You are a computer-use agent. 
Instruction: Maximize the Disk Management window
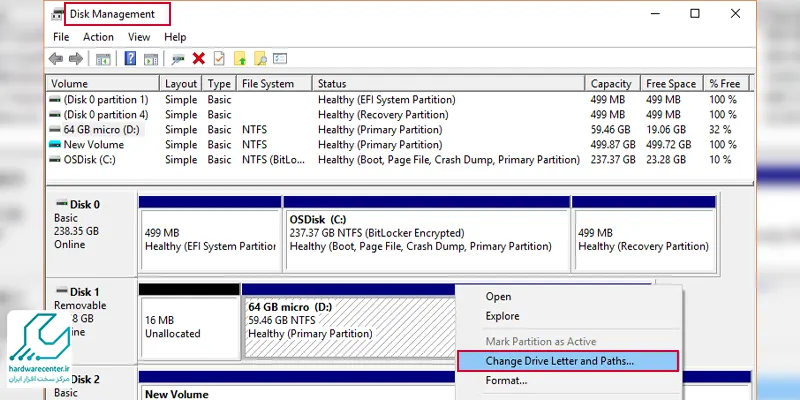[694, 14]
